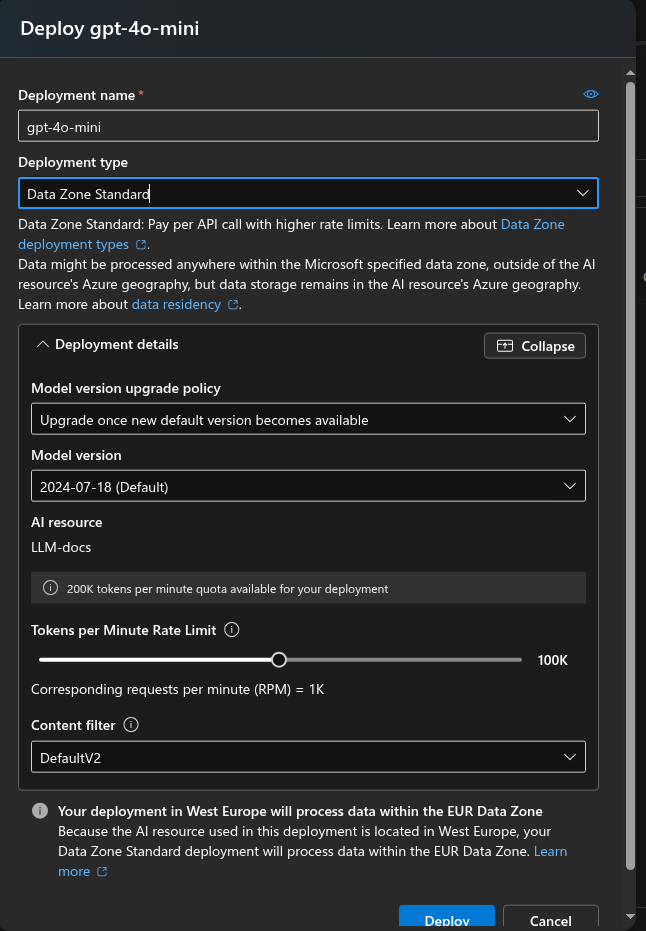Click the data residency link
This screenshot has width=646, height=931.
point(176,304)
